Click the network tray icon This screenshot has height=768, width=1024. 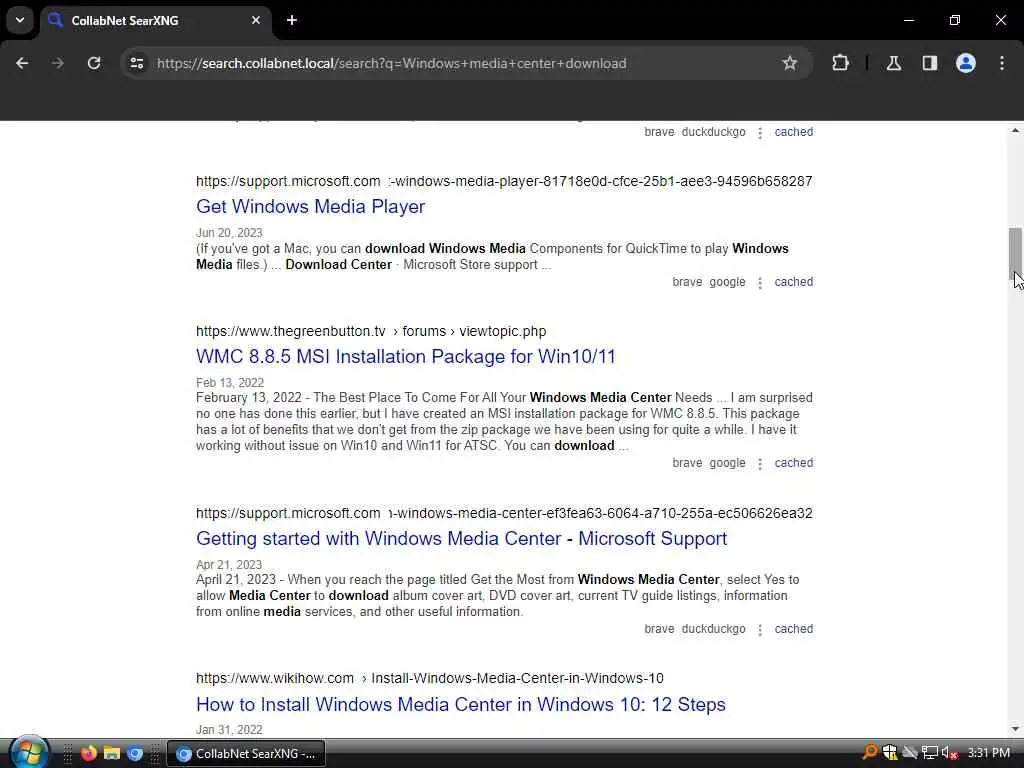(930, 752)
